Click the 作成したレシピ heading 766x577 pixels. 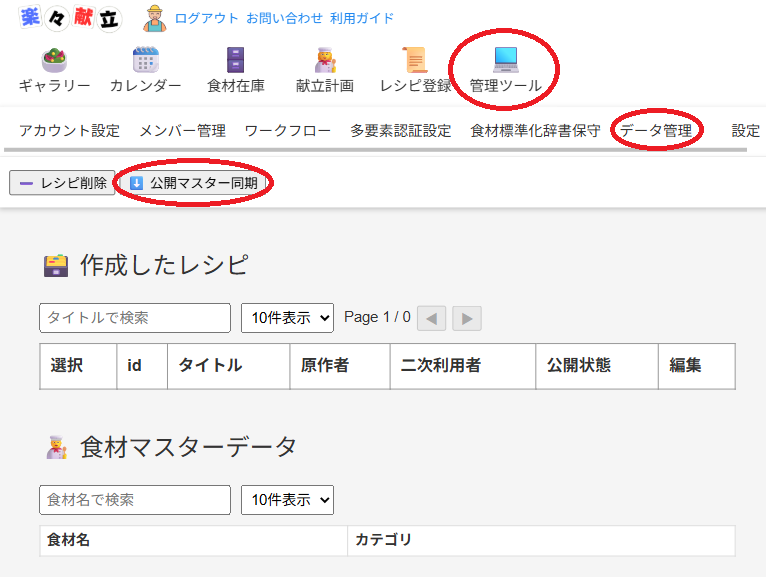165,265
